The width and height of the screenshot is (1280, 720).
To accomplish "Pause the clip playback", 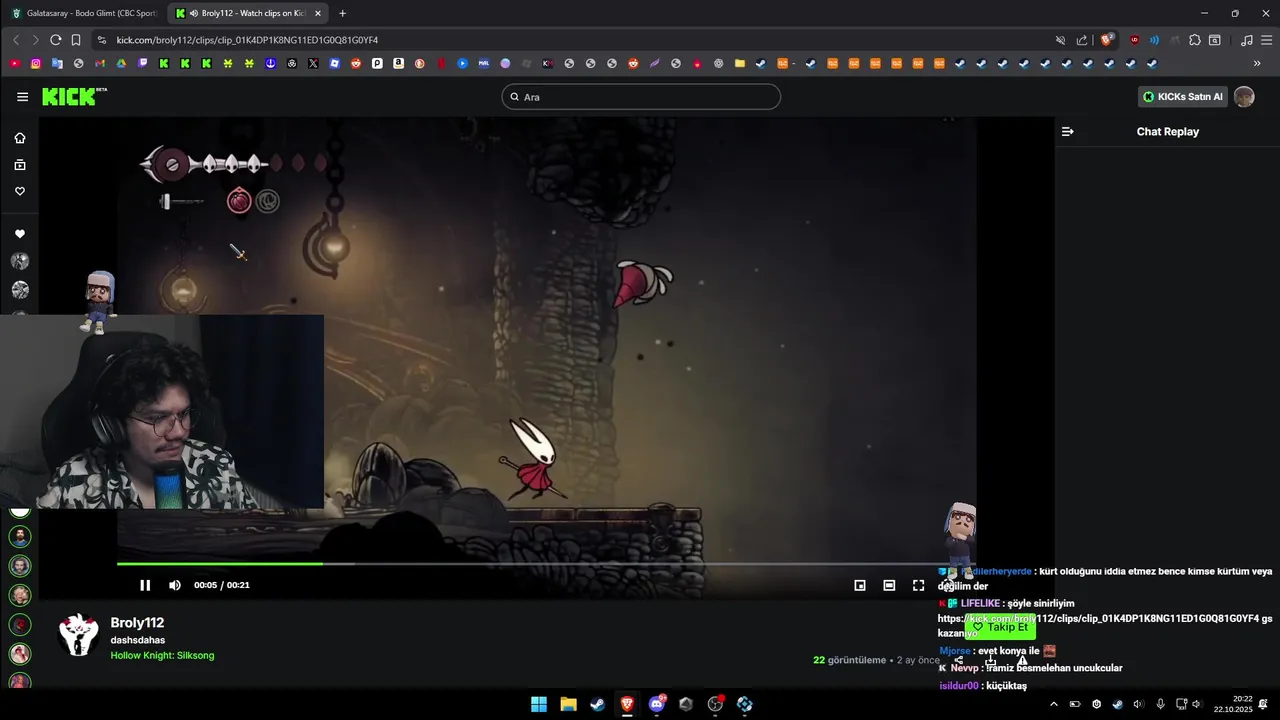I will 145,585.
